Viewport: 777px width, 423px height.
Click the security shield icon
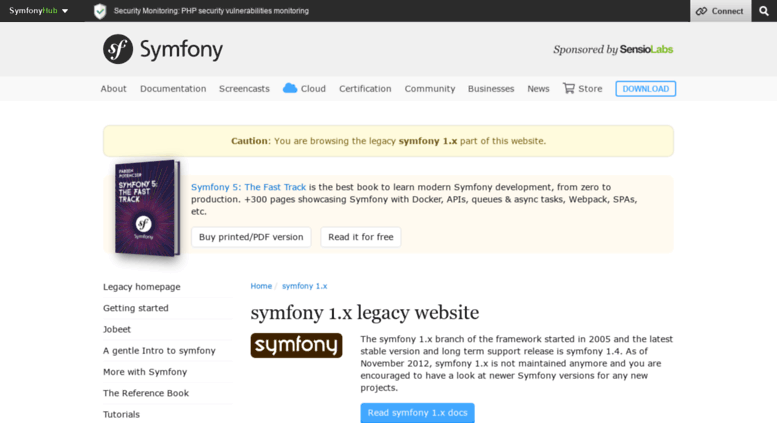(x=100, y=11)
